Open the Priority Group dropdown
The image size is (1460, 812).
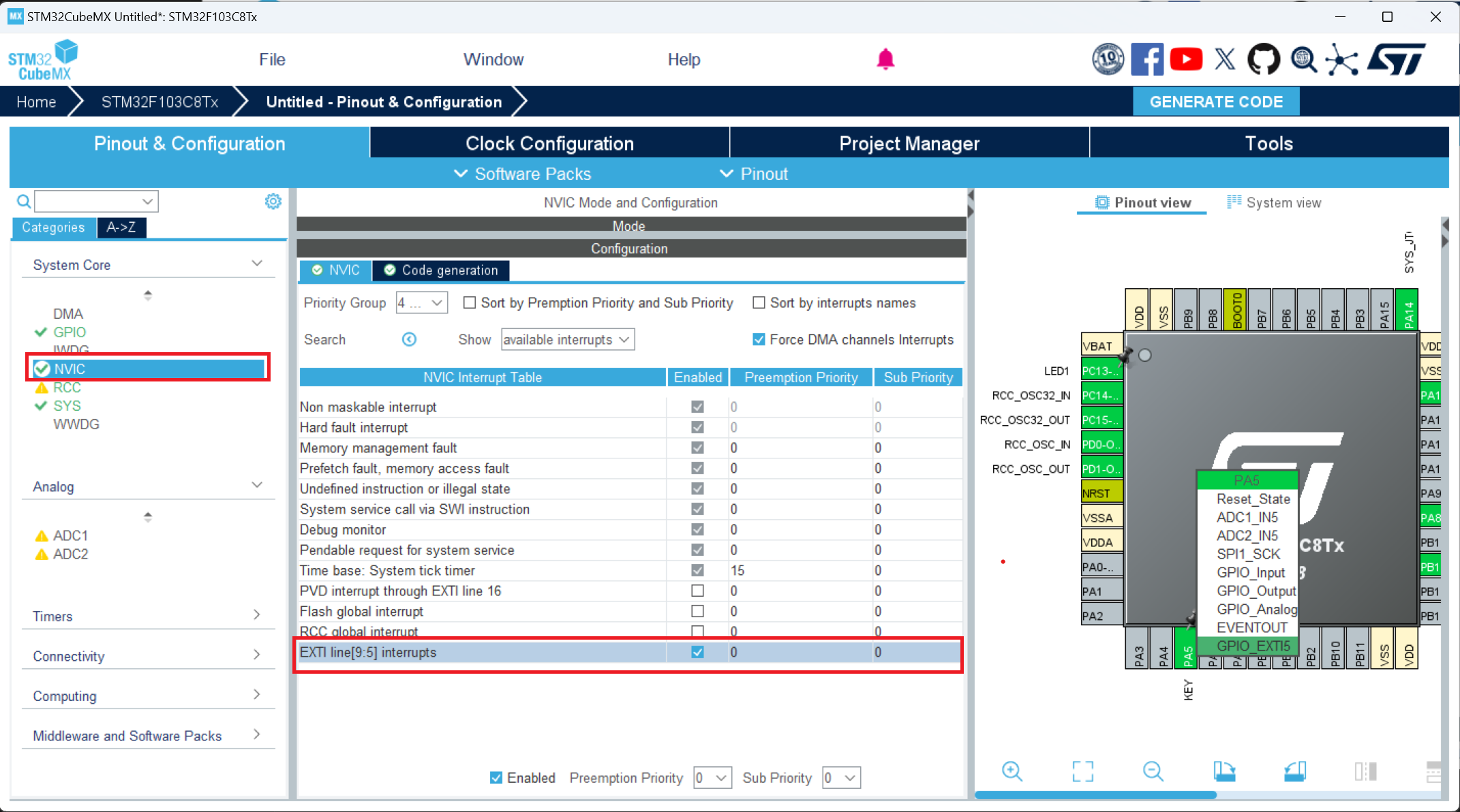pyautogui.click(x=422, y=303)
